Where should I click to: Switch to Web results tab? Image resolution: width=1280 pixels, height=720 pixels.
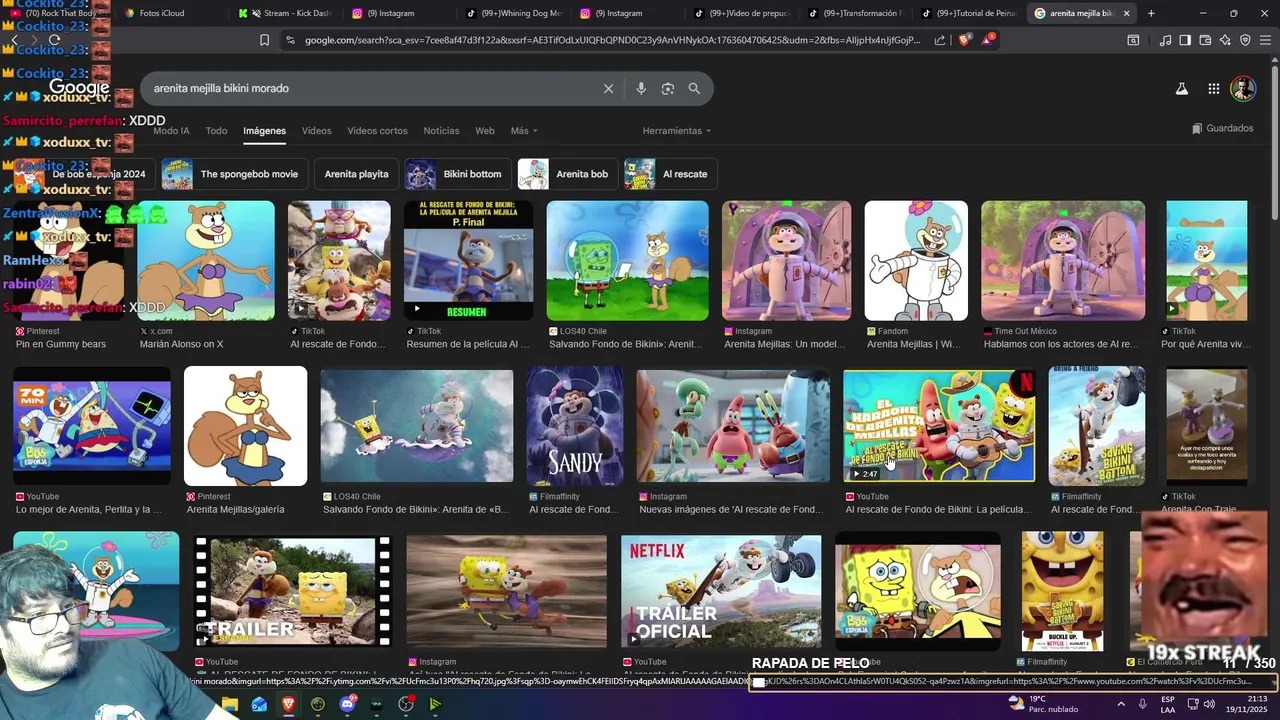tap(485, 131)
